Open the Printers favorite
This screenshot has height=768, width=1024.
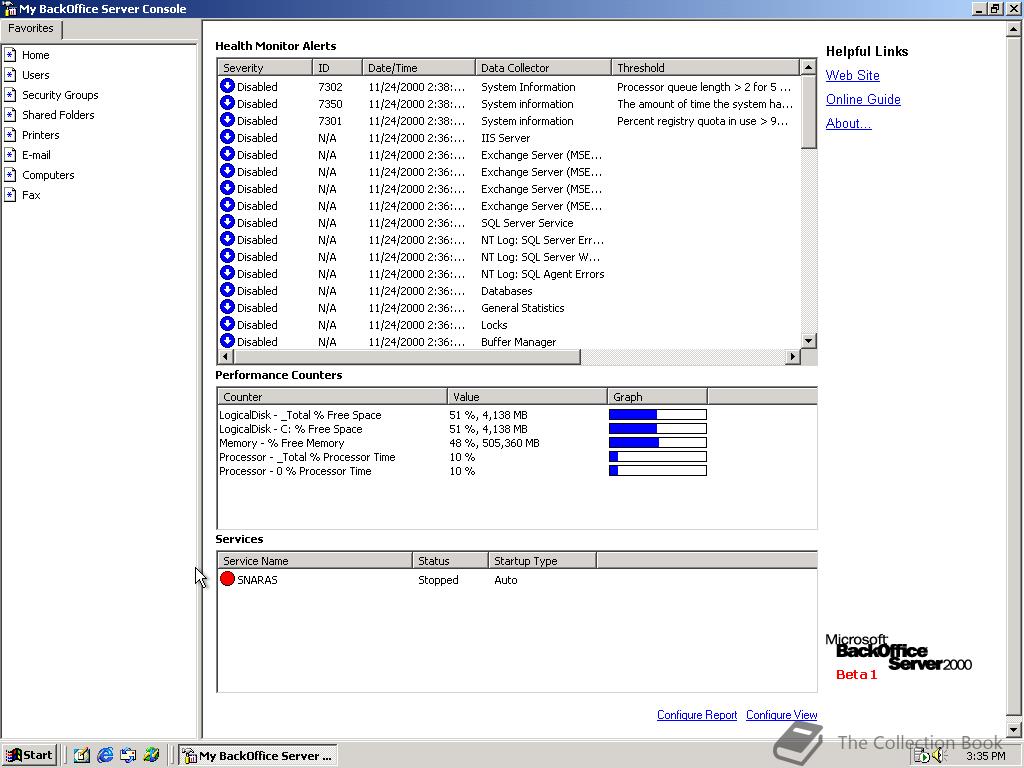click(40, 135)
